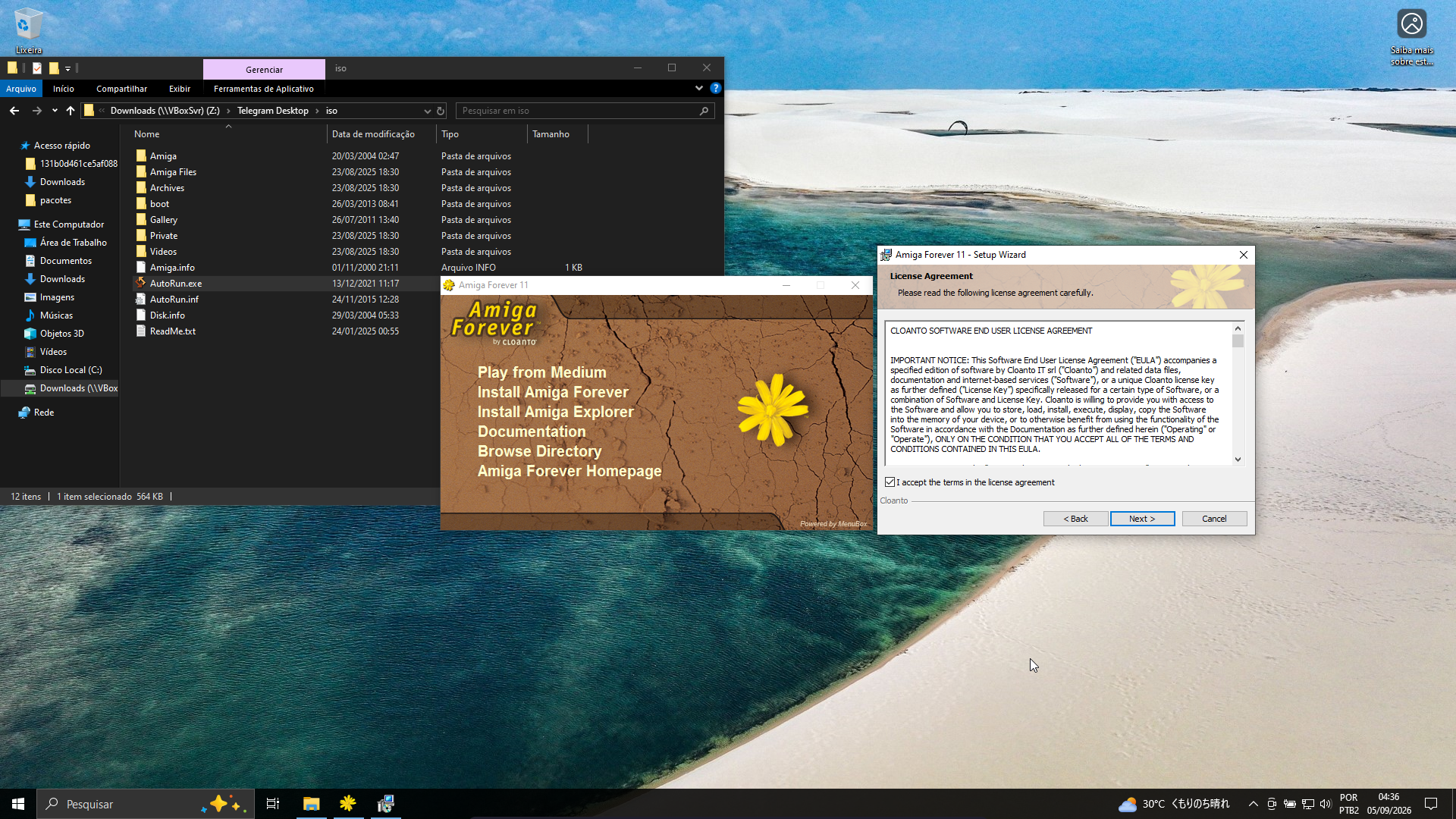Viewport: 1456px width, 819px height.
Task: Open File Explorer from the taskbar
Action: [x=311, y=804]
